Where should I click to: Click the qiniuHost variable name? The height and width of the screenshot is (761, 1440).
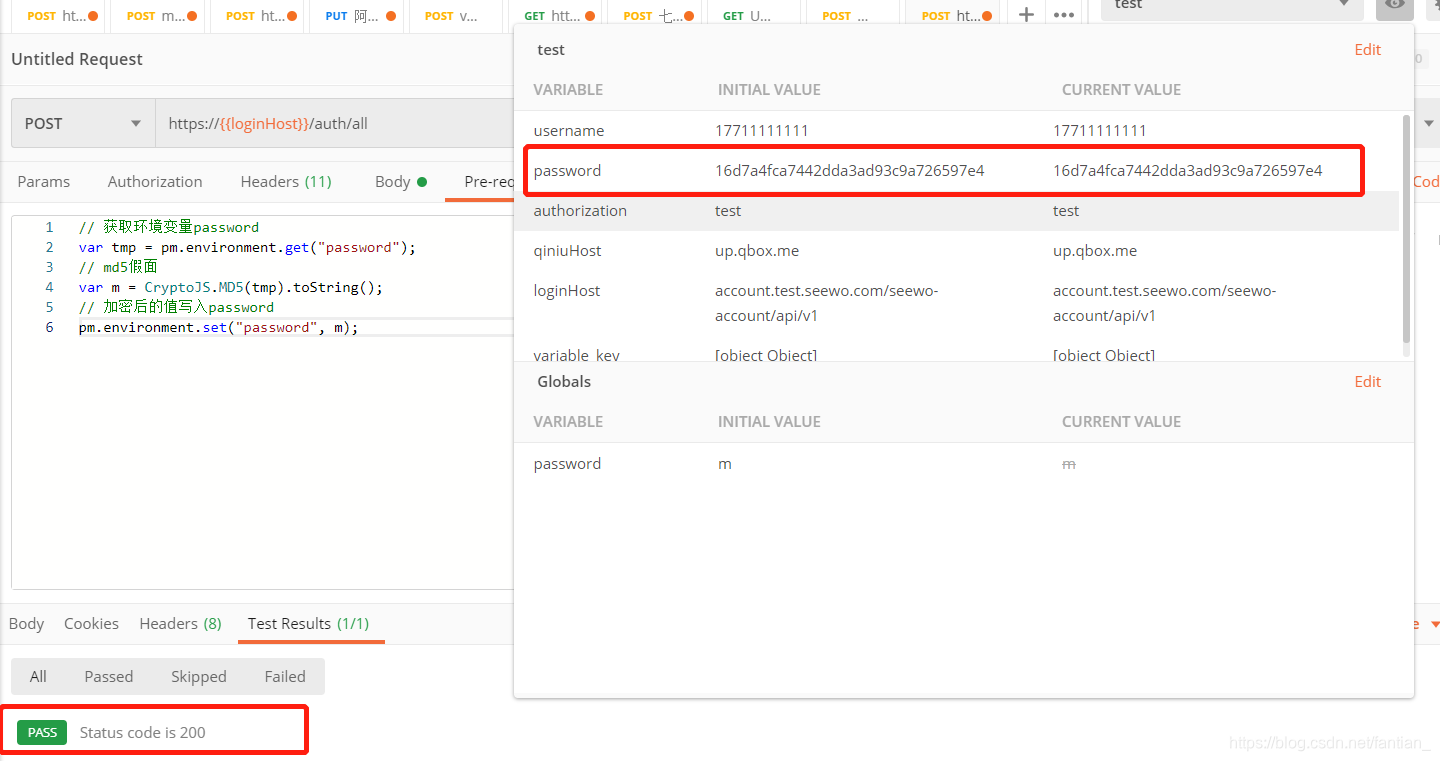tap(568, 251)
